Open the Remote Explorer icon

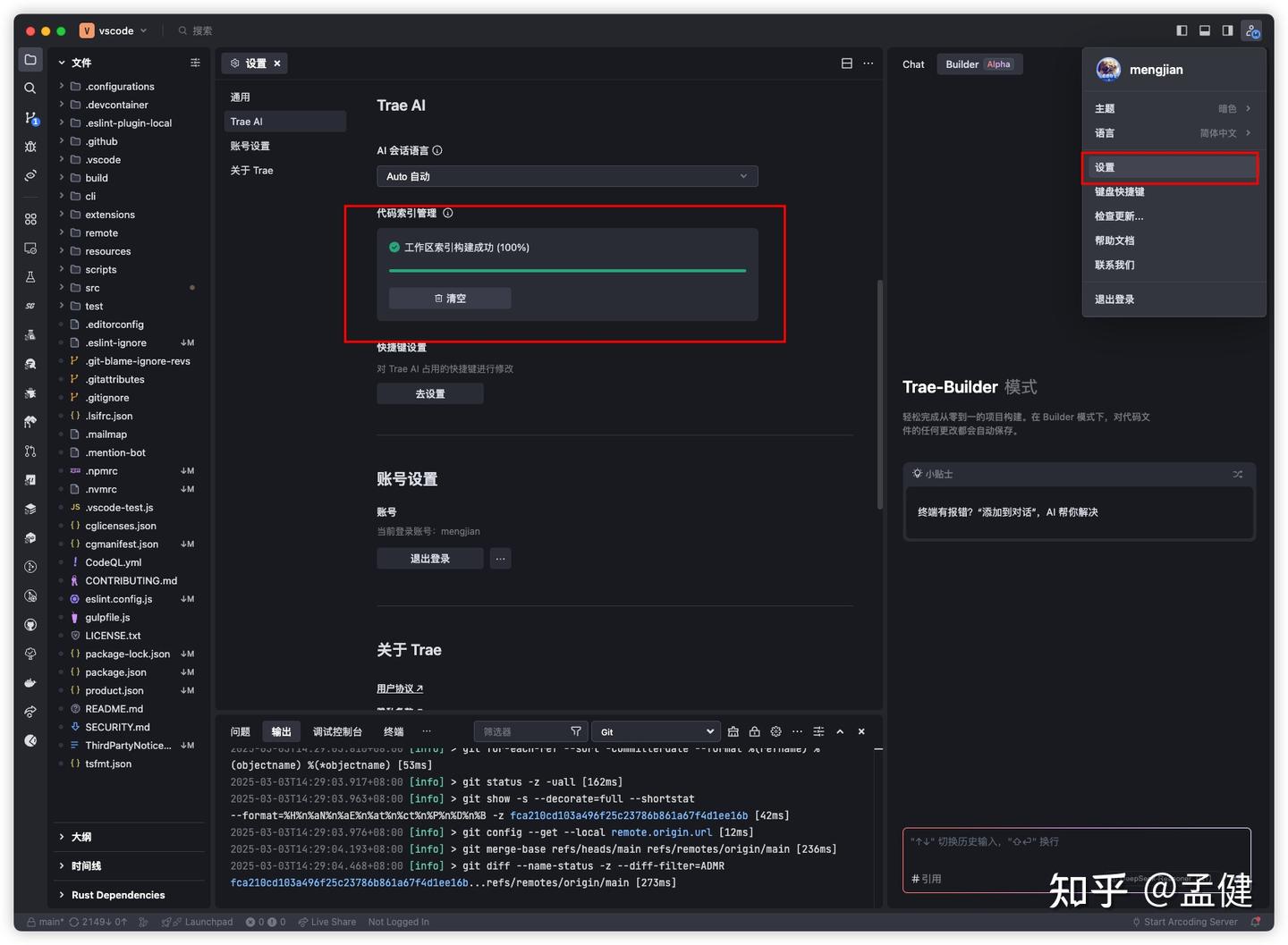coord(30,248)
